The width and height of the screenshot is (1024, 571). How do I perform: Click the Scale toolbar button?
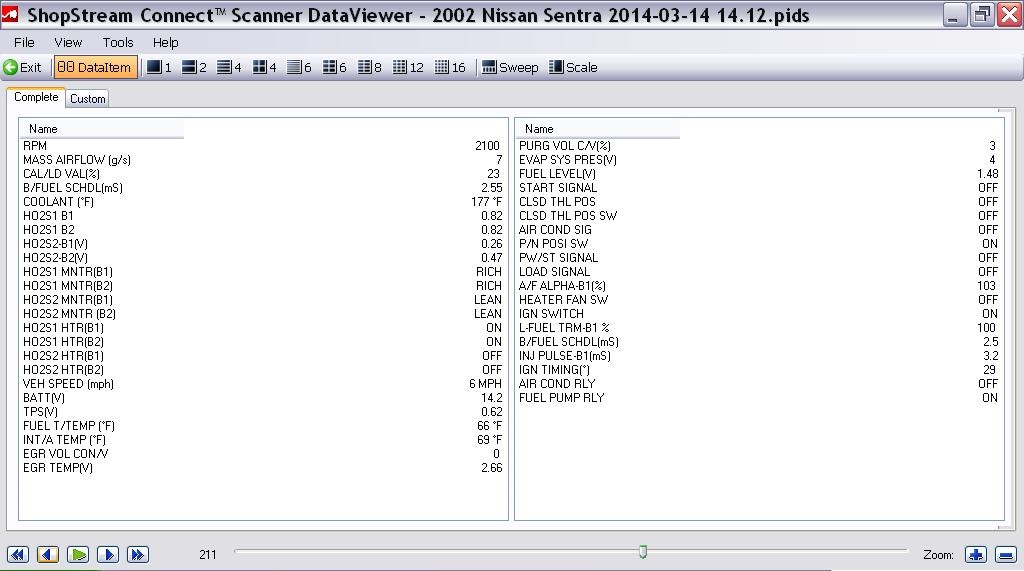pyautogui.click(x=573, y=67)
